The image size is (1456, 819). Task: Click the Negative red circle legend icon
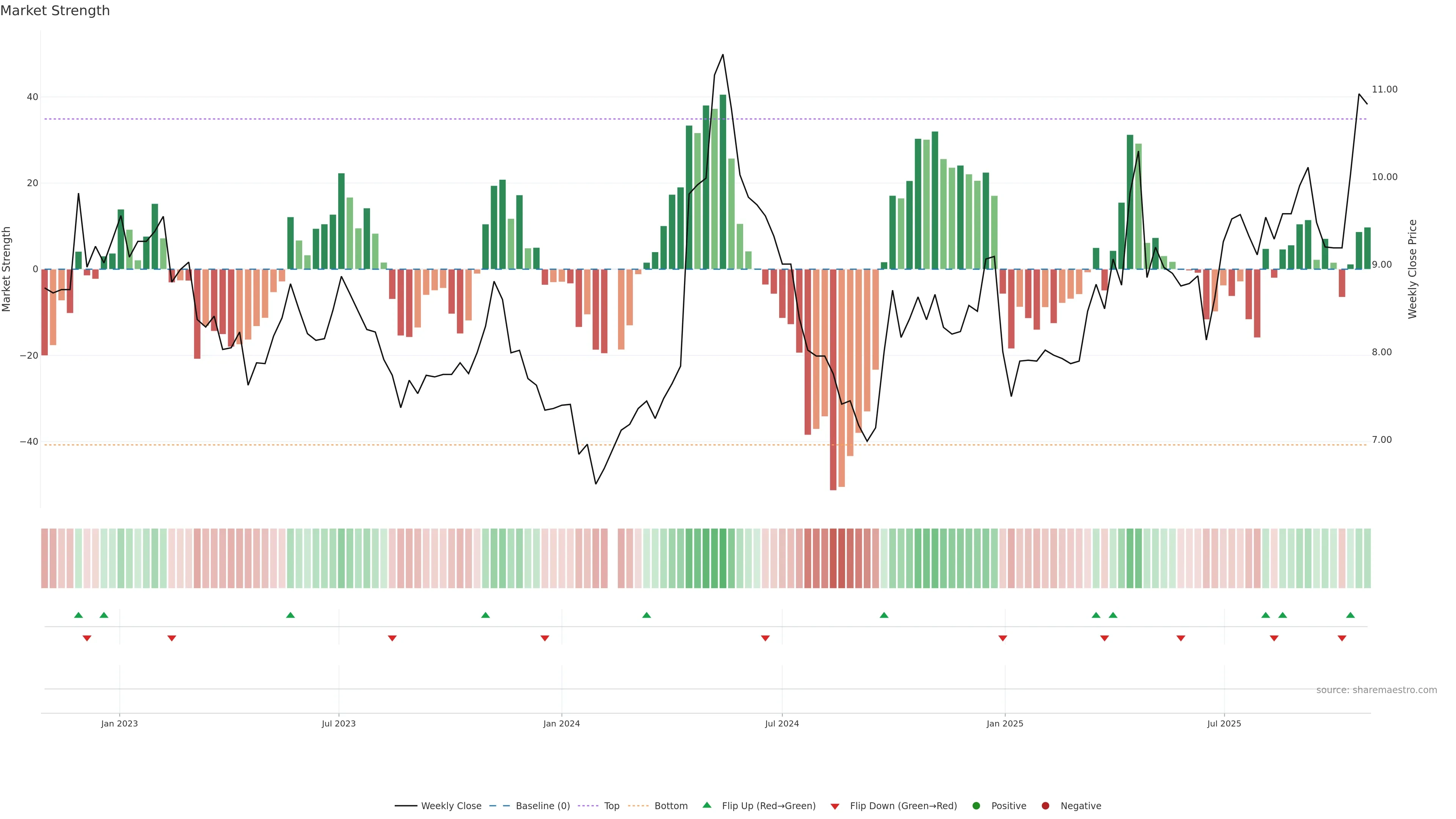click(x=1045, y=806)
